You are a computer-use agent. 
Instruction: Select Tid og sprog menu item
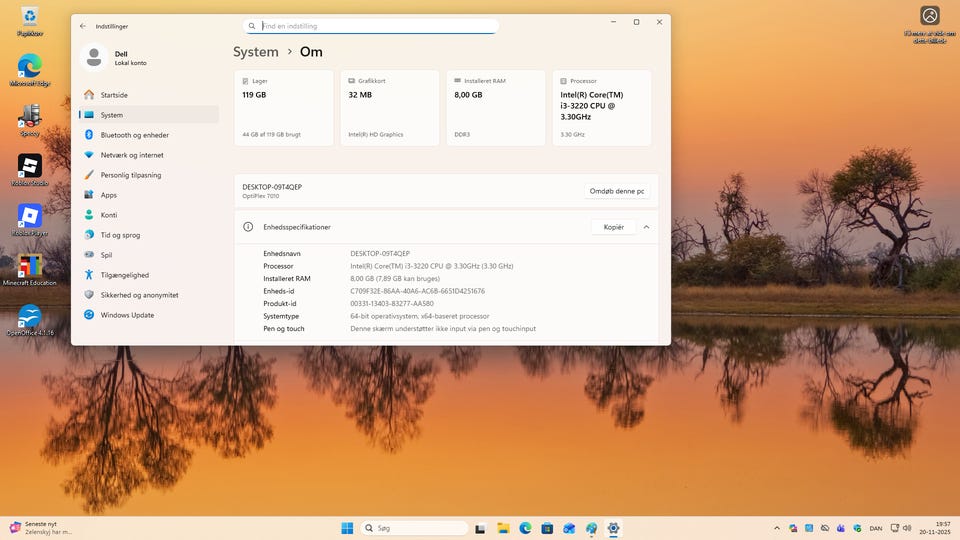click(120, 235)
